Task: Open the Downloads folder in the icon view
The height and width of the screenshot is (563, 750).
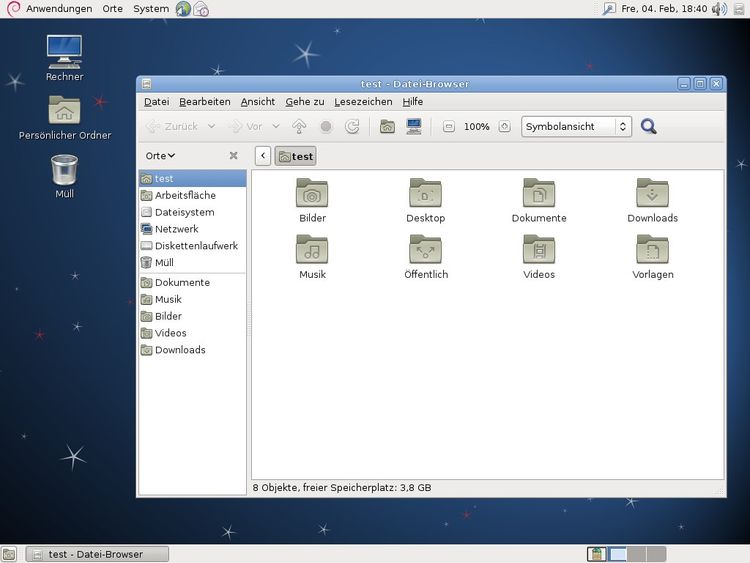Action: point(652,200)
